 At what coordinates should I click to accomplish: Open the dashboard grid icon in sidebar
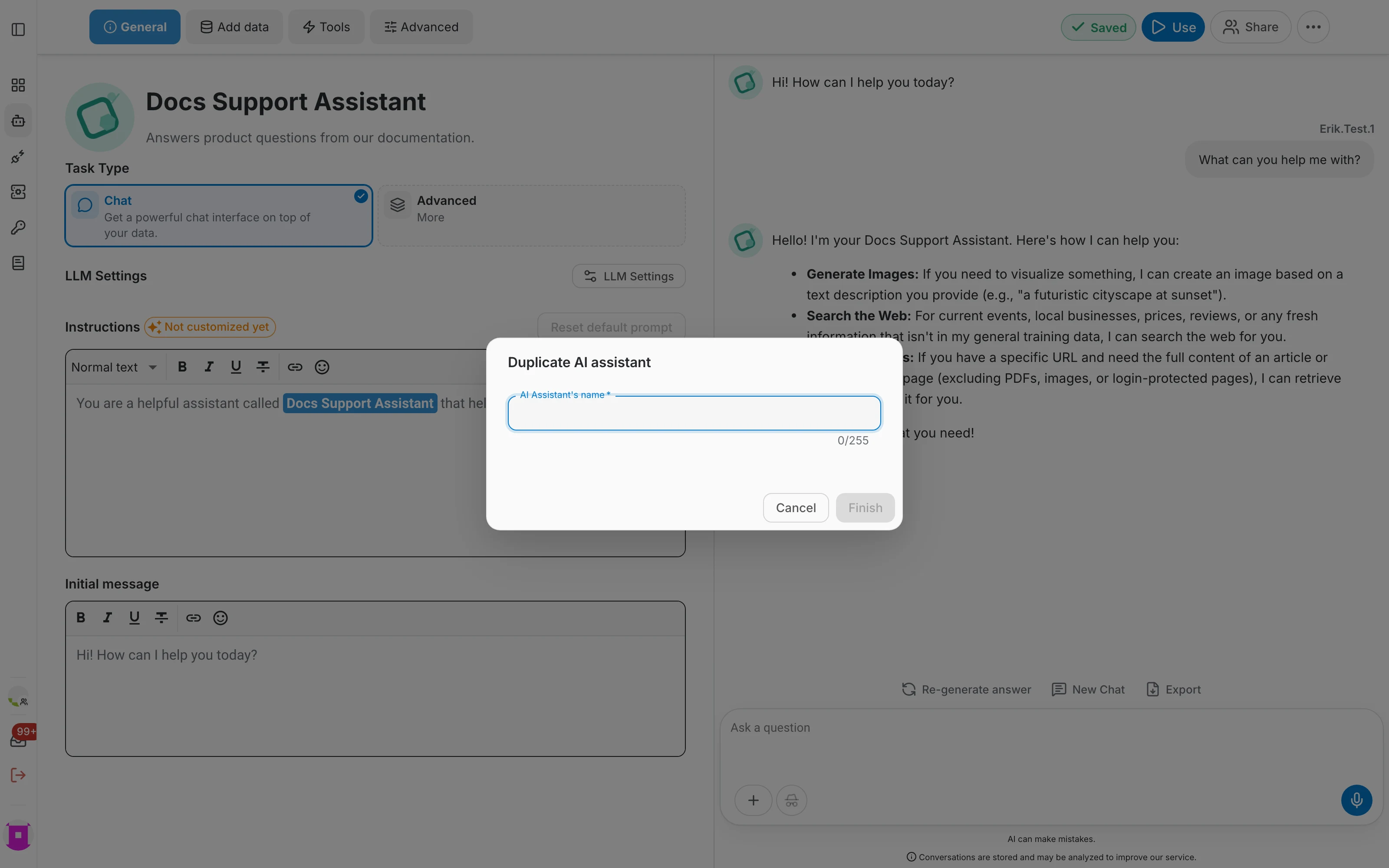click(18, 85)
